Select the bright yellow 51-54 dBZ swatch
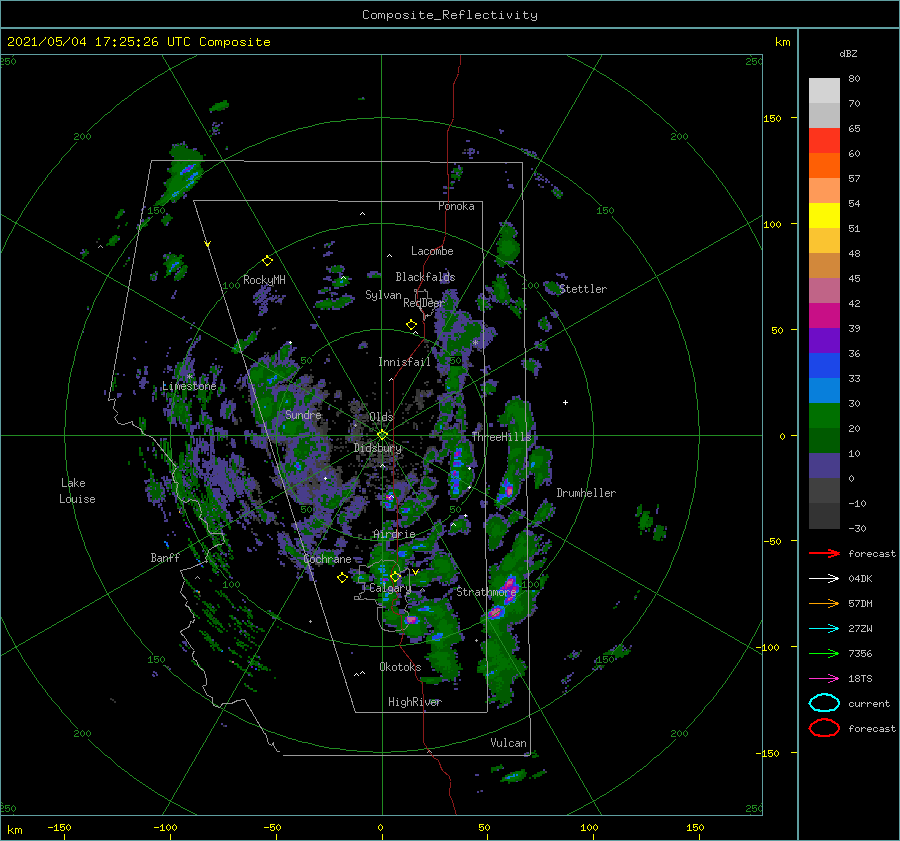Screen dimensions: 900x841 click(x=824, y=216)
